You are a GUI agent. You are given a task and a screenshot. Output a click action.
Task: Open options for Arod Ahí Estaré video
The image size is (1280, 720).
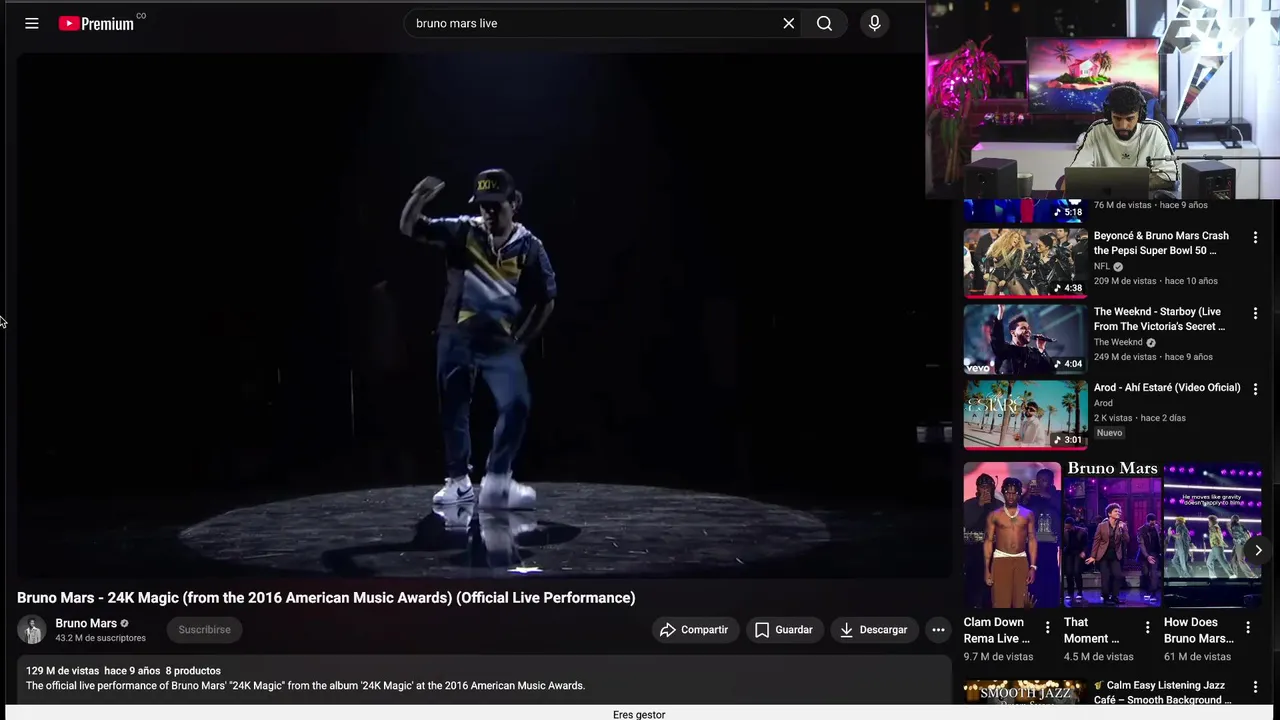click(x=1255, y=389)
